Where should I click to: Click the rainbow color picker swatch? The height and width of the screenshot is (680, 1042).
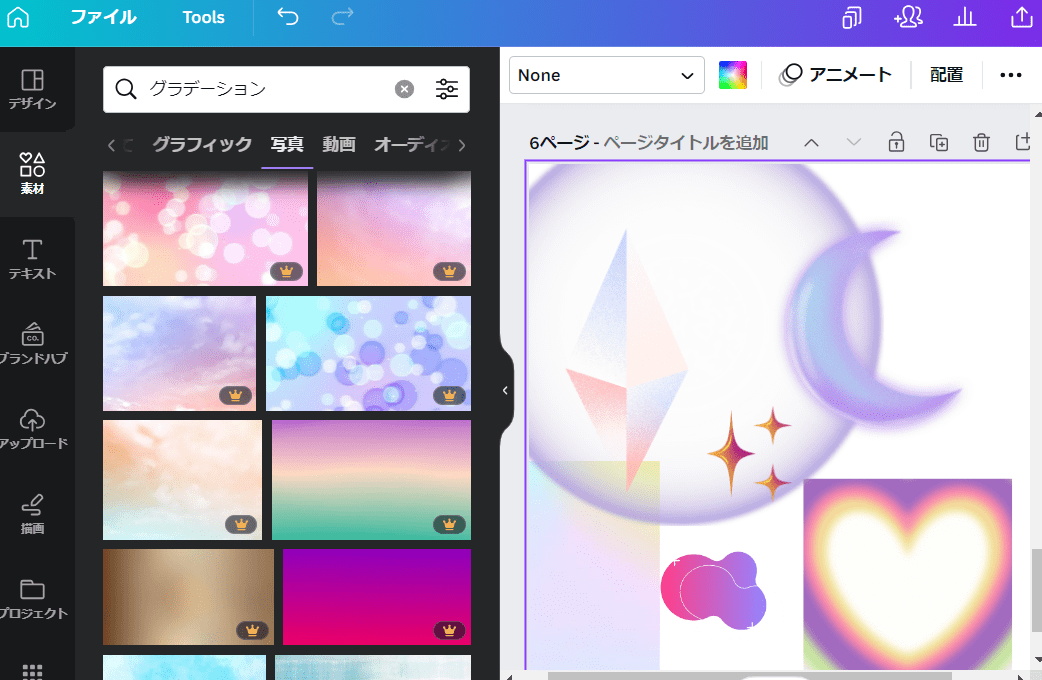pos(733,74)
